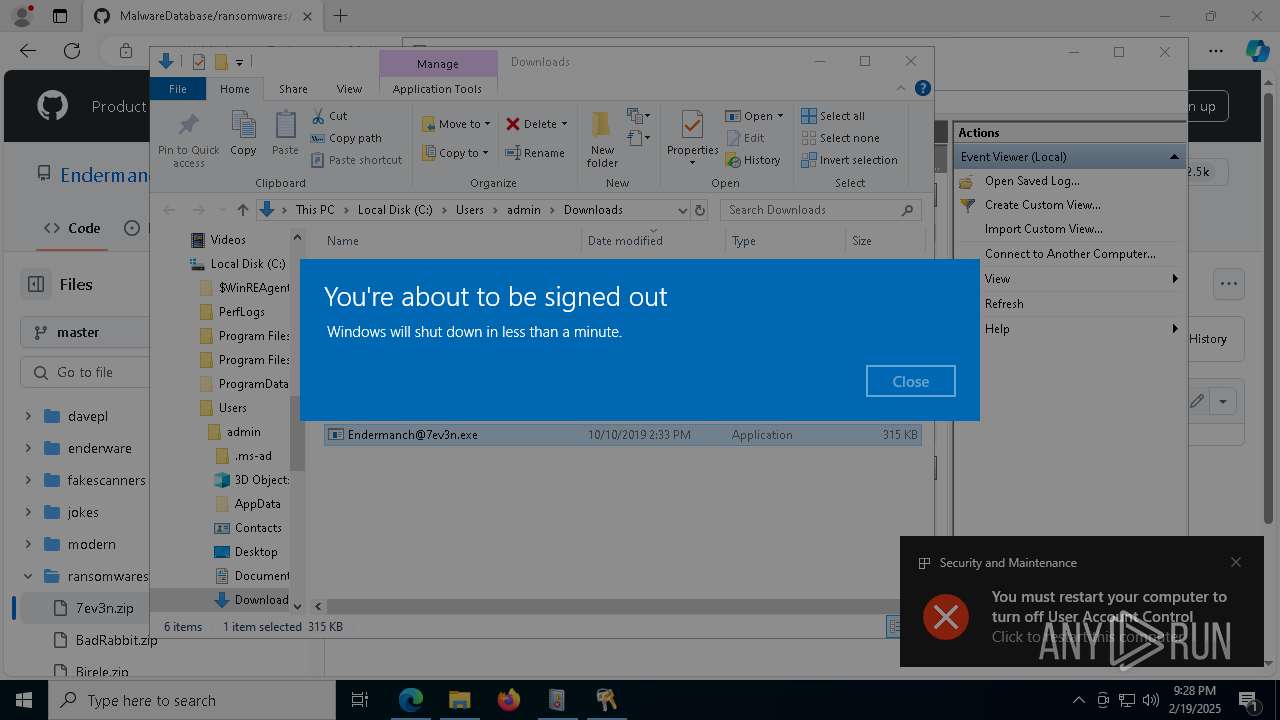Open History in ribbon
This screenshot has width=1280, height=720.
pos(753,160)
